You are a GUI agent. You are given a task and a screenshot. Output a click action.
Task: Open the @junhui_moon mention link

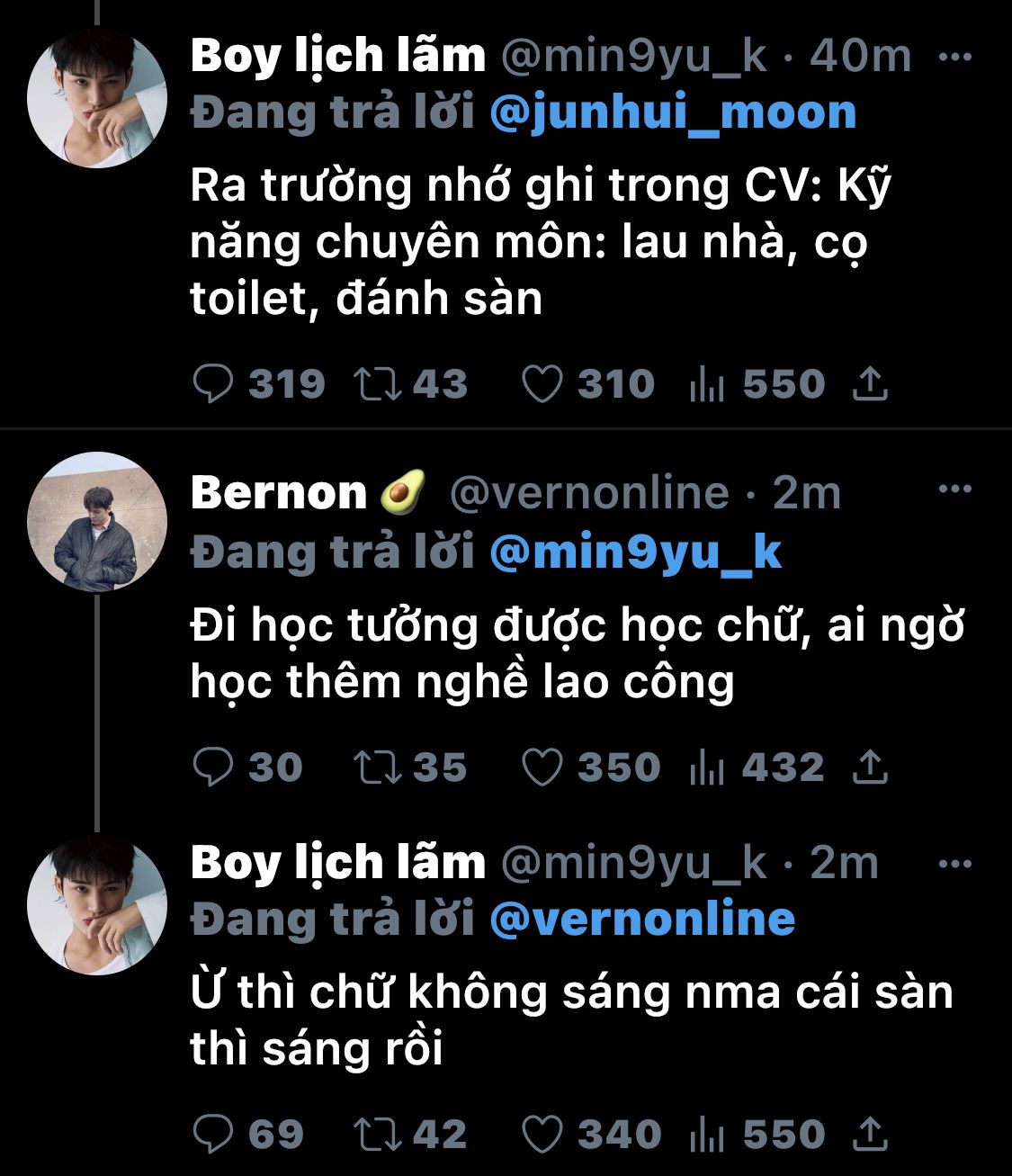tap(673, 112)
